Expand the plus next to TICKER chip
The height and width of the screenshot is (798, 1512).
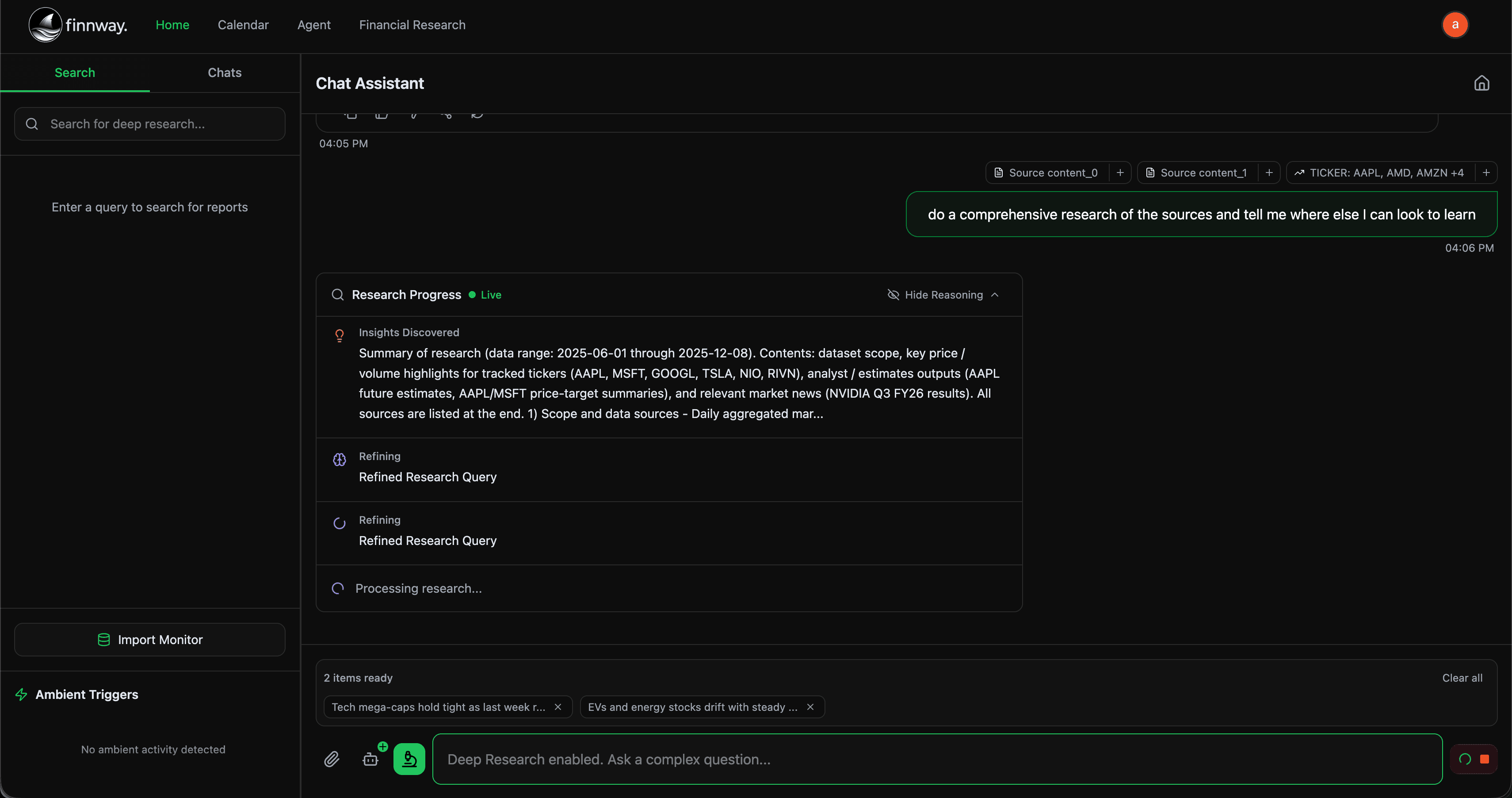[1486, 173]
